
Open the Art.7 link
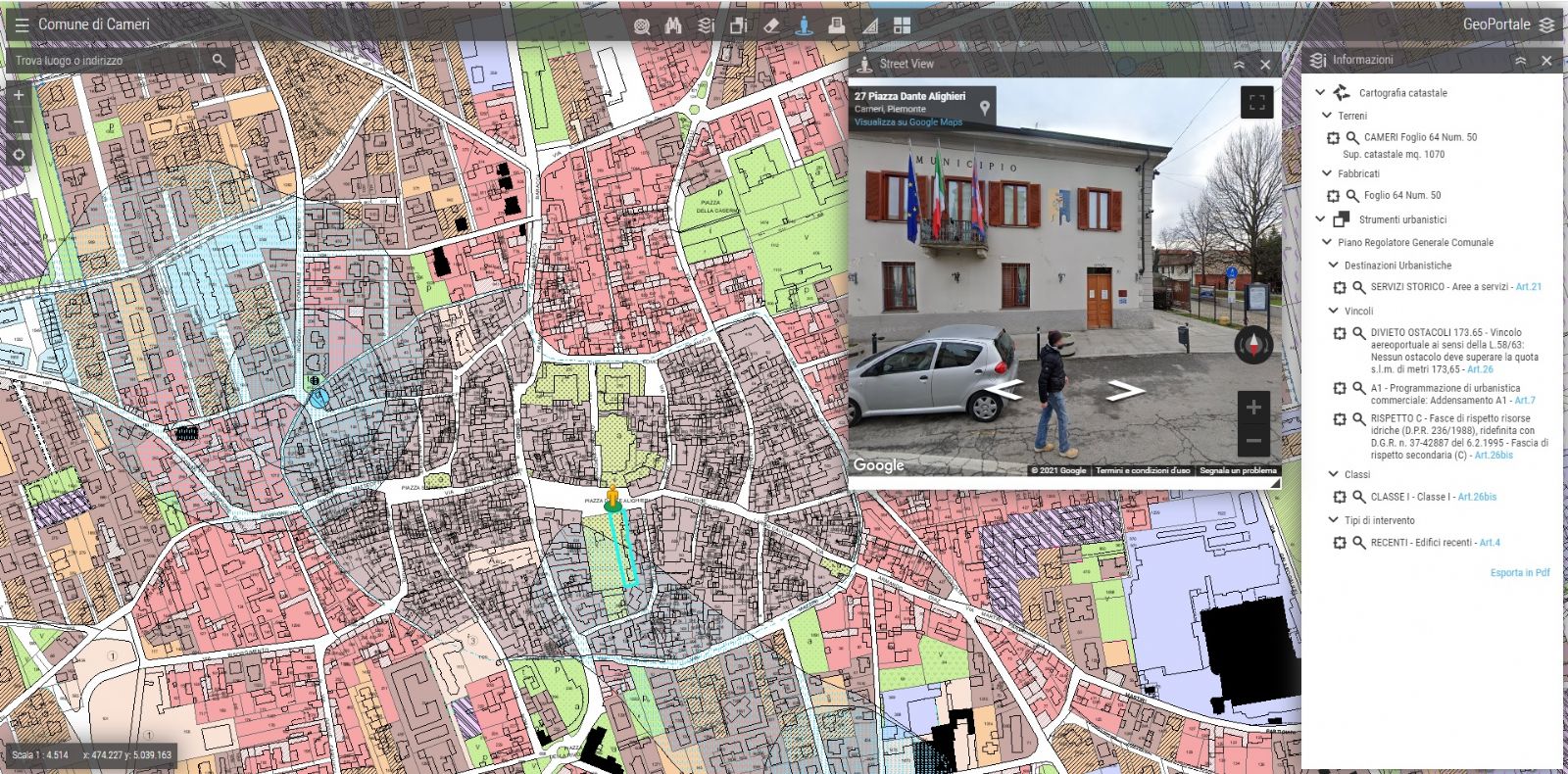coord(1524,400)
